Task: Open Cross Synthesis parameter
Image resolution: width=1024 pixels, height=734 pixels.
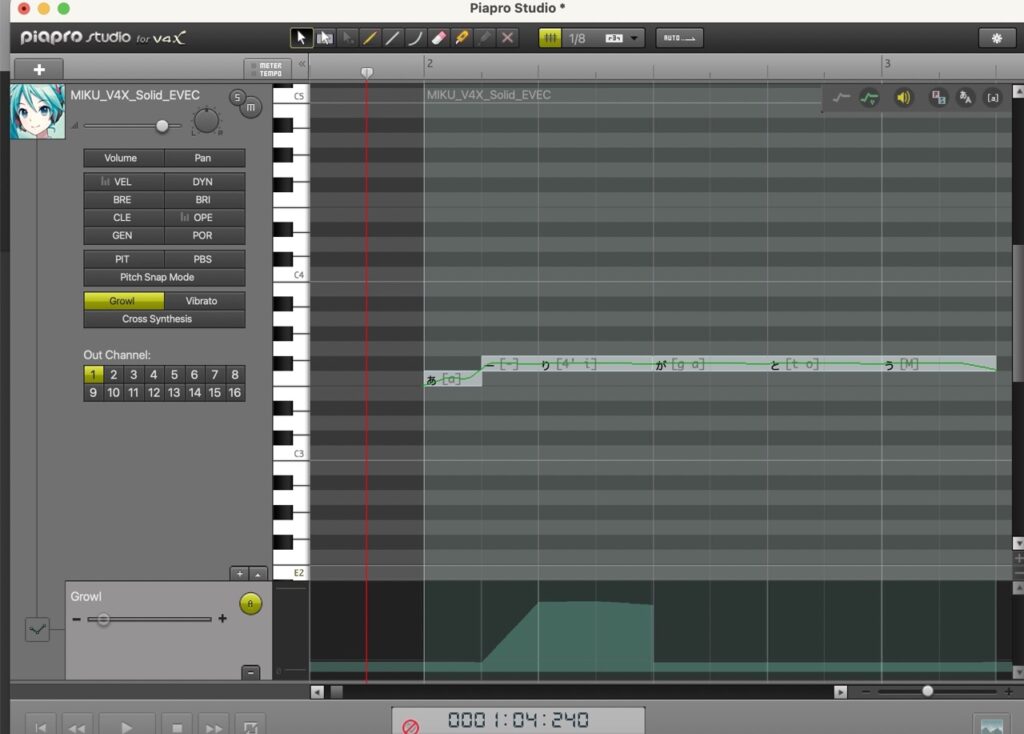Action: tap(163, 319)
